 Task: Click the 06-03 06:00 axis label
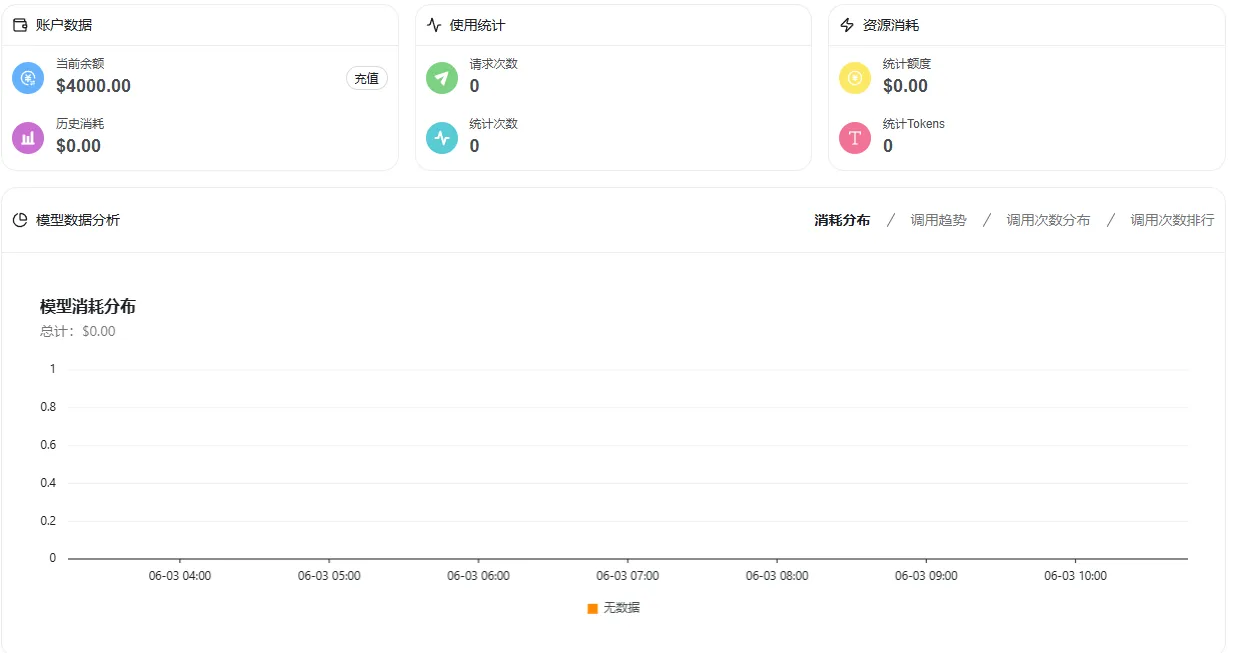tap(478, 576)
